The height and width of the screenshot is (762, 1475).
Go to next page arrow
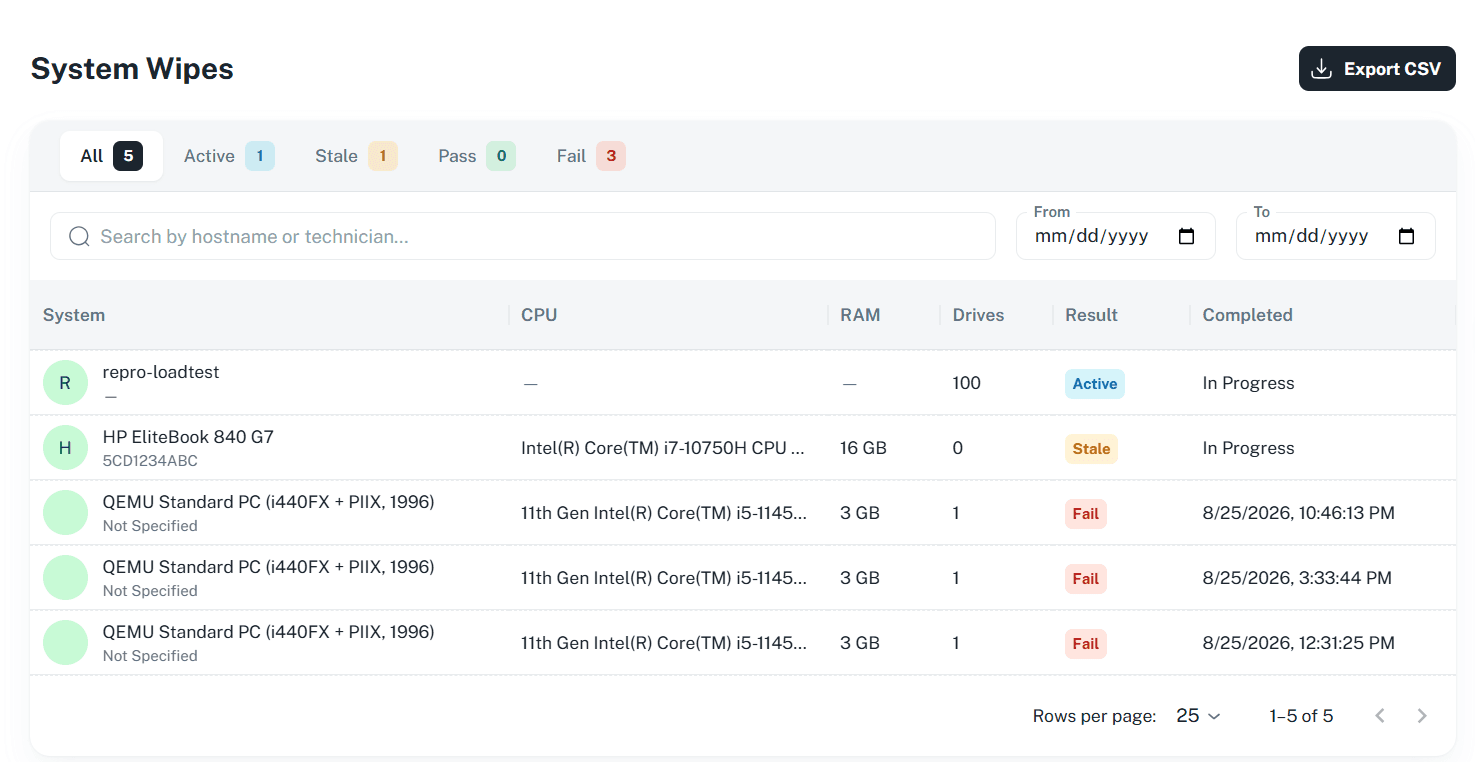[x=1422, y=716]
